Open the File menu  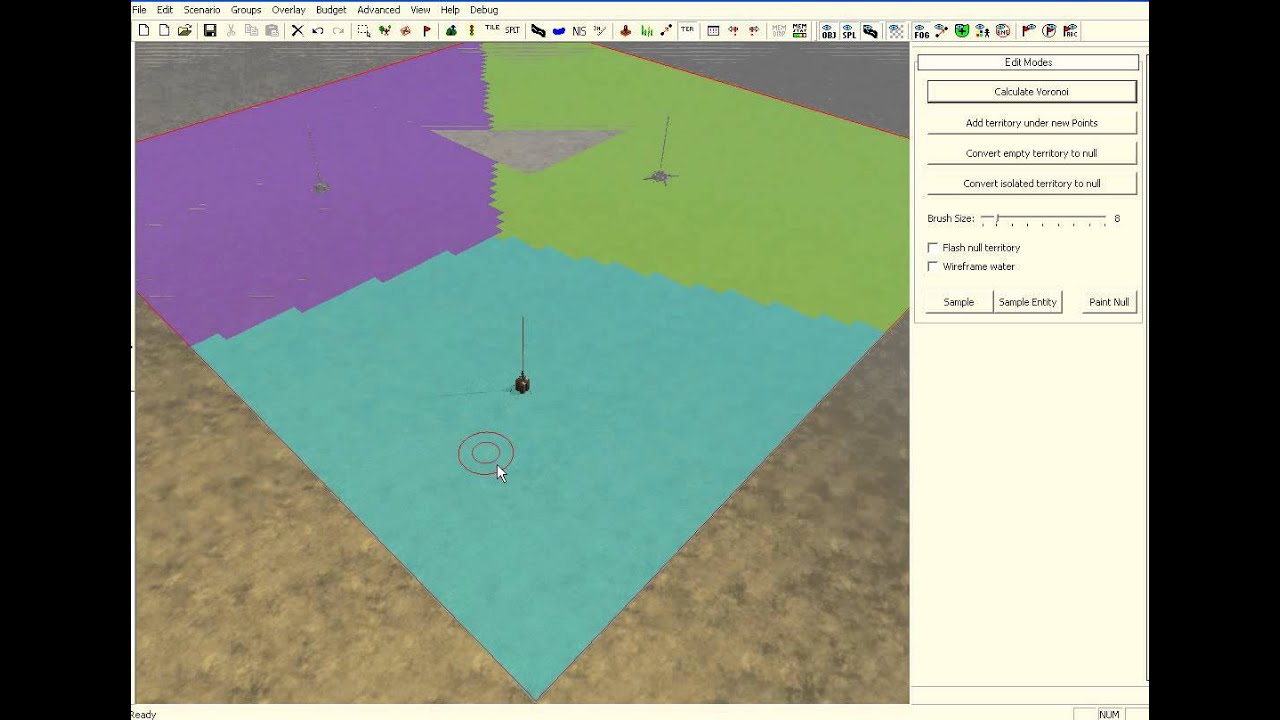(139, 10)
